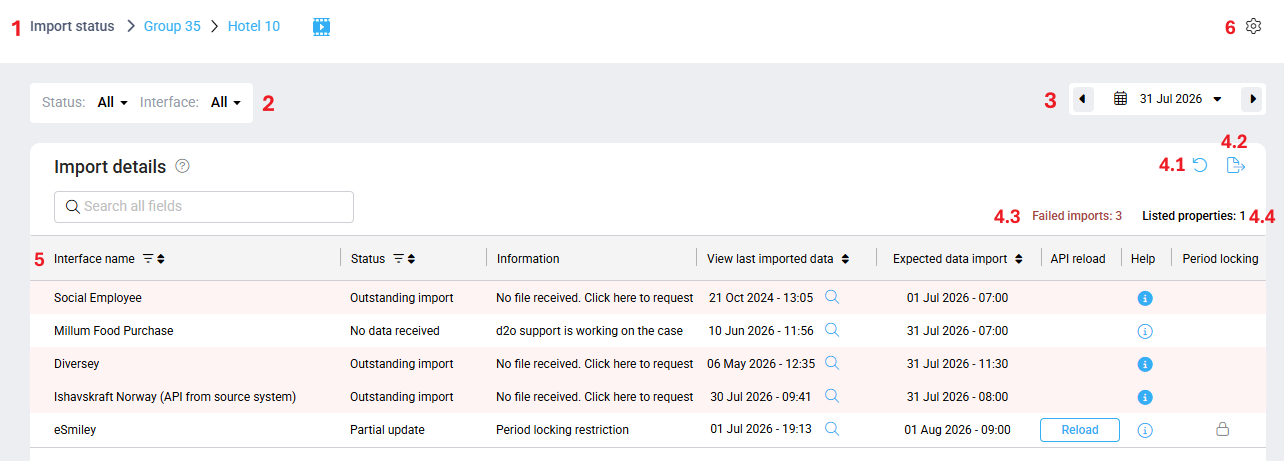Open filter on Interface name column header
1284x461 pixels.
coord(148,259)
